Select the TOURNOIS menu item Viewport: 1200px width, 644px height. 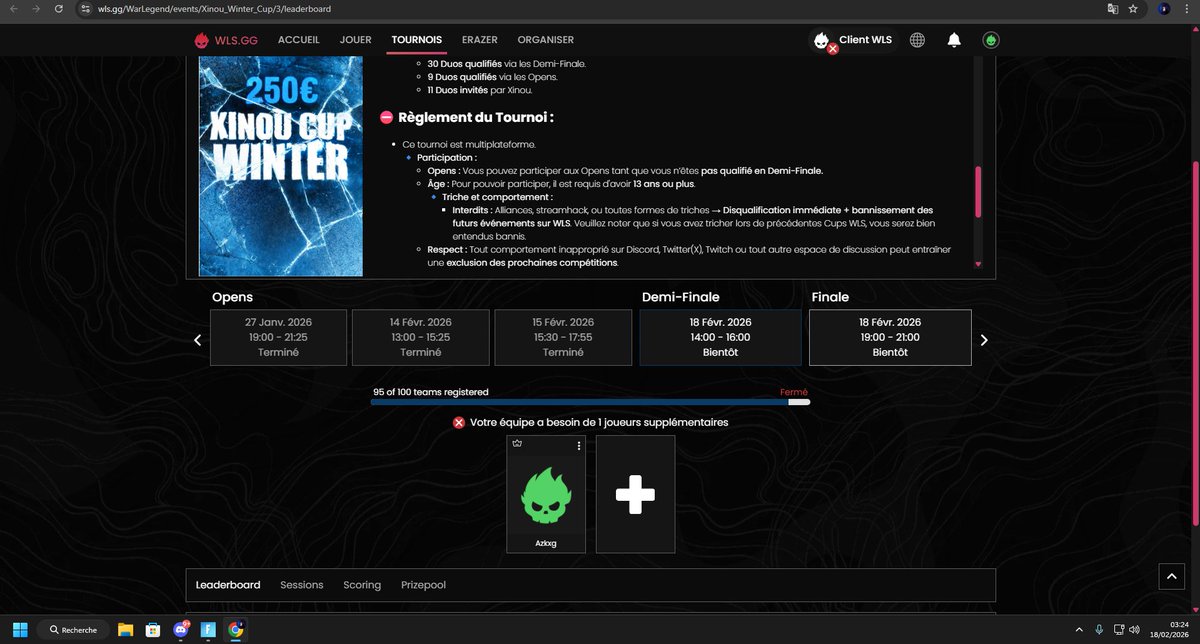click(x=417, y=40)
